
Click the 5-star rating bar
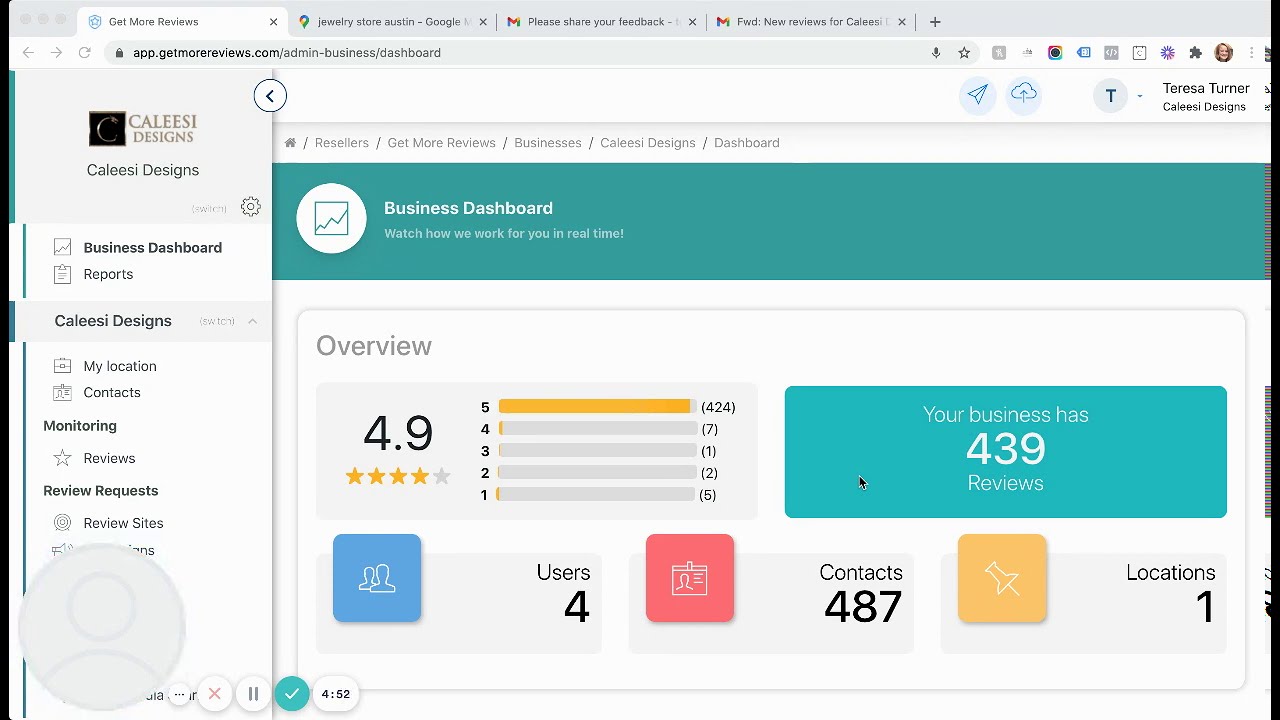click(597, 407)
